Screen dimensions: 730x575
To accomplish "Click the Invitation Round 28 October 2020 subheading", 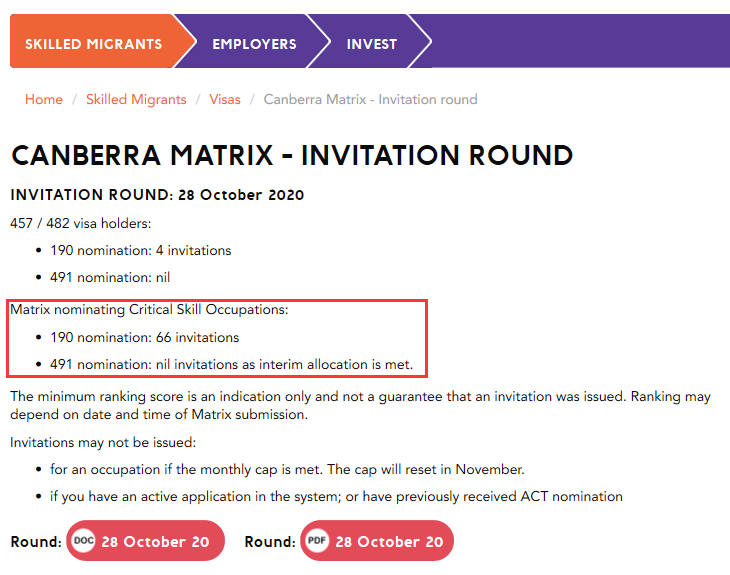I will click(x=157, y=194).
